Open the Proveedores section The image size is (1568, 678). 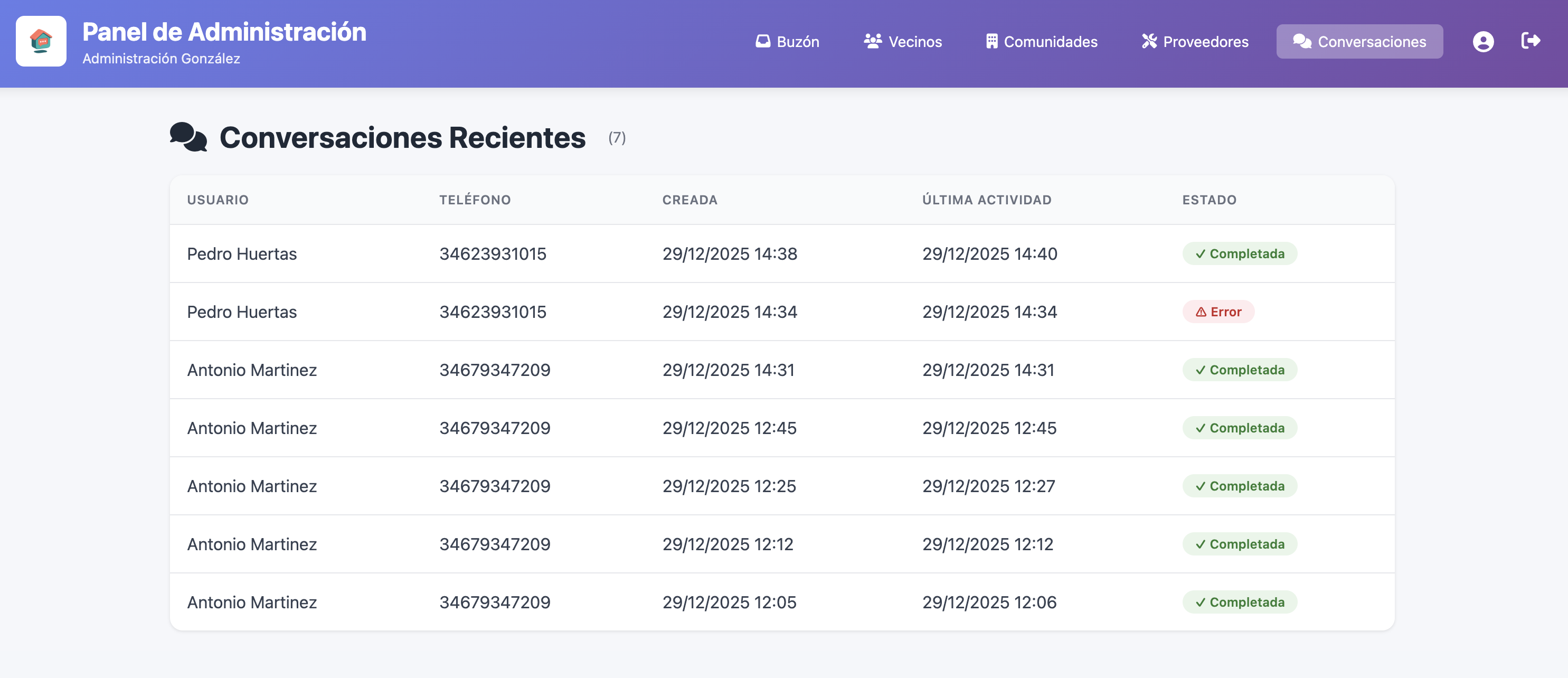[1194, 41]
